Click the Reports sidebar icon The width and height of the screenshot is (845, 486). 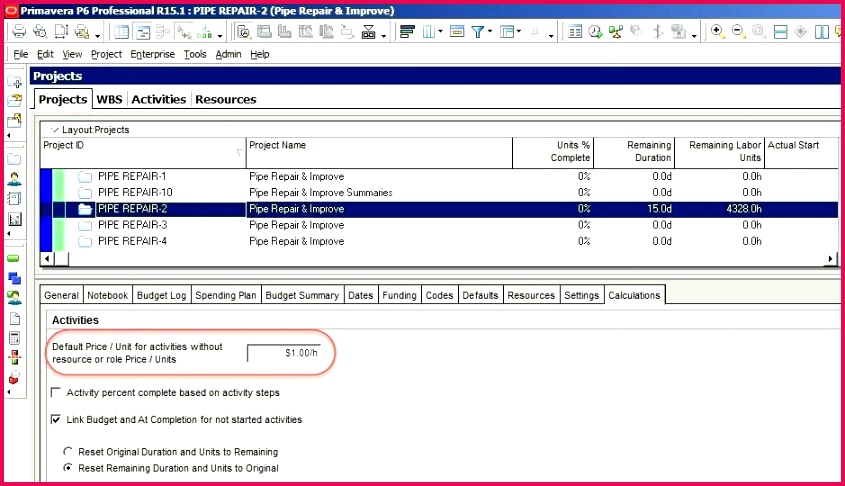coord(15,198)
